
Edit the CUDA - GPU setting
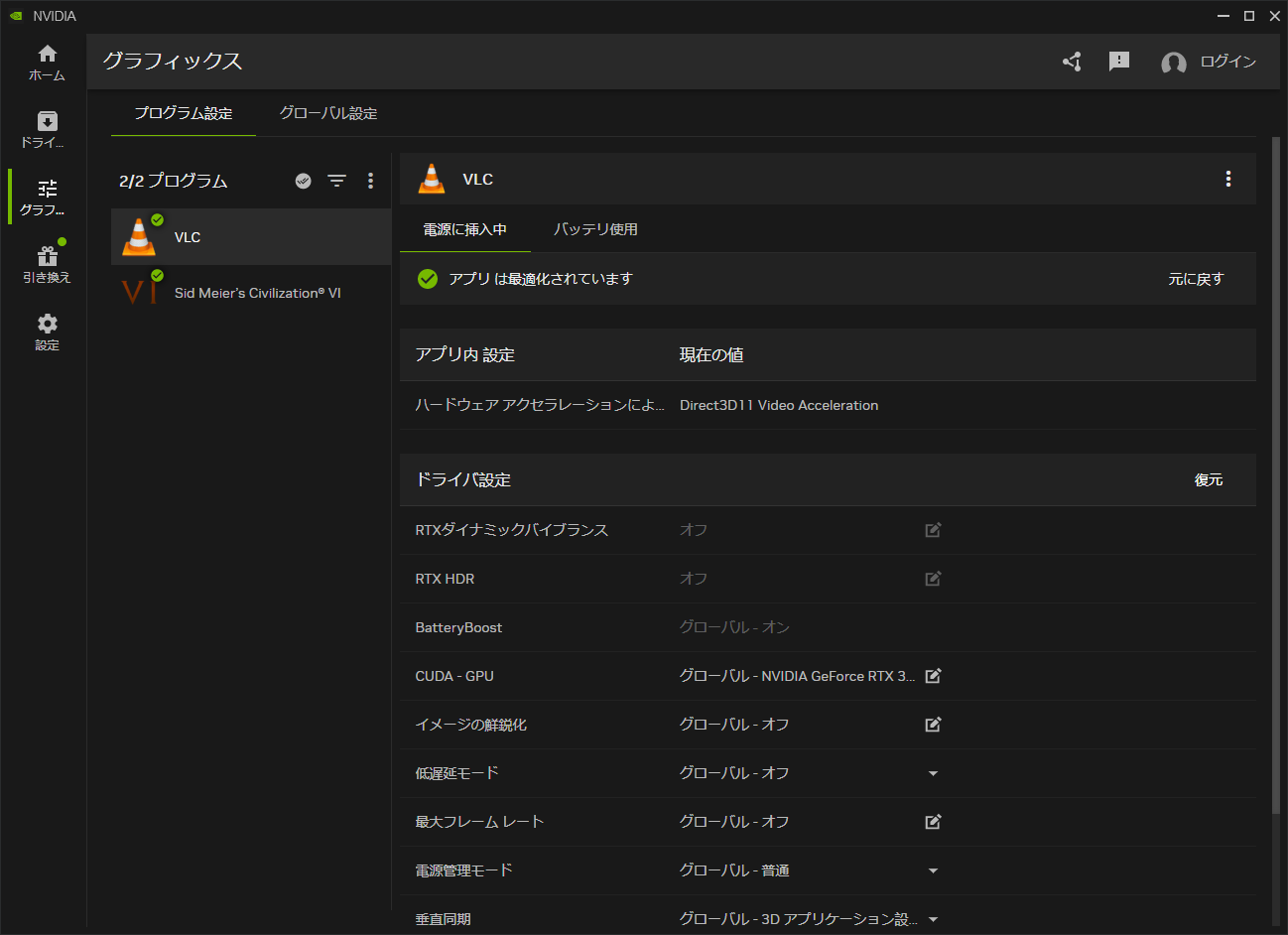(933, 676)
